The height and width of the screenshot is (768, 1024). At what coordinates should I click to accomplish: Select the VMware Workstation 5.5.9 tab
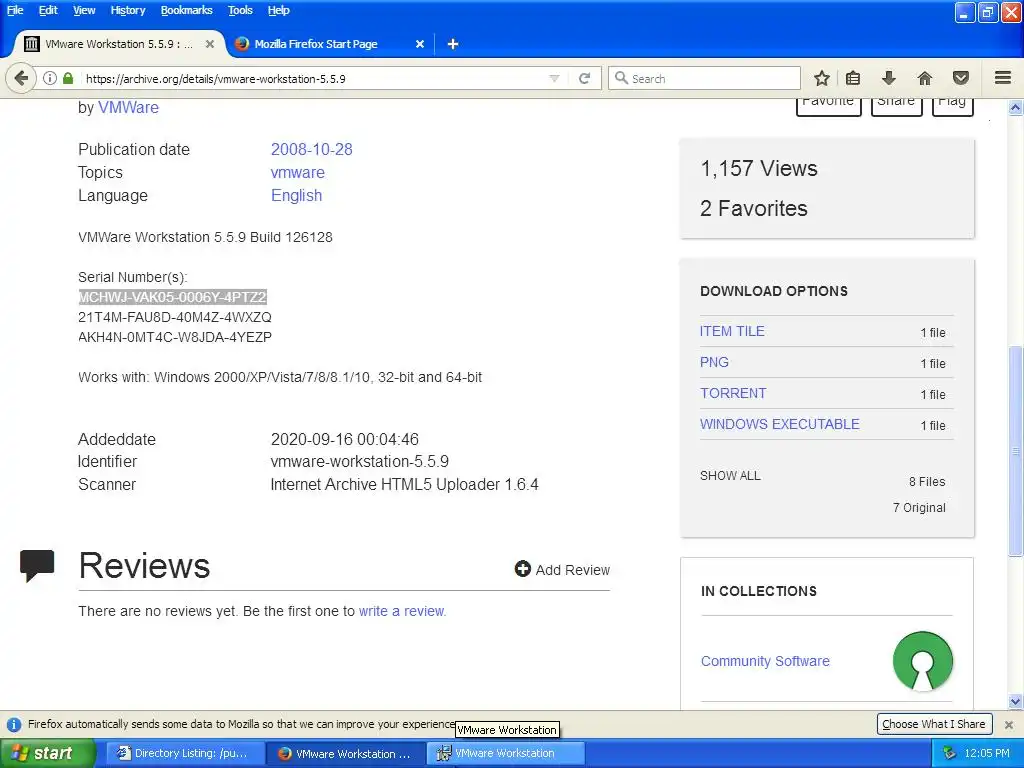click(x=119, y=44)
